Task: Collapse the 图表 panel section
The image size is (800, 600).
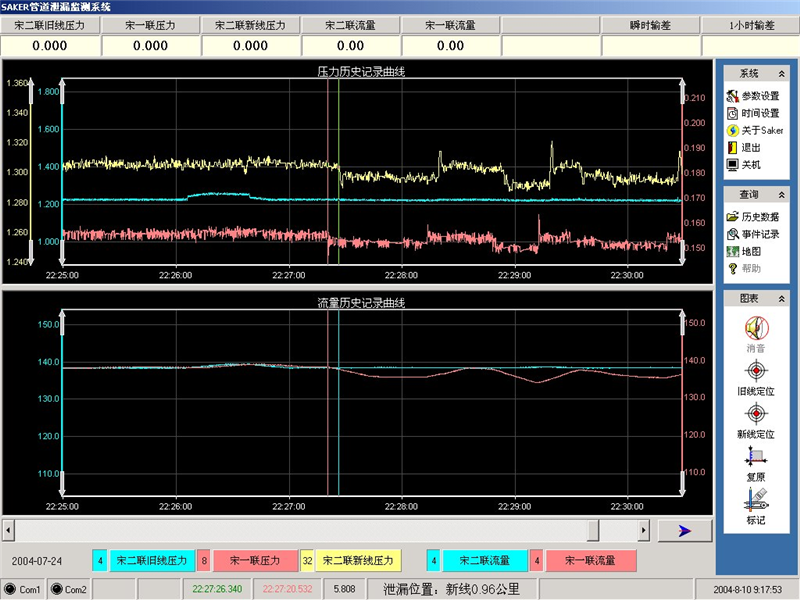Action: pos(783,298)
